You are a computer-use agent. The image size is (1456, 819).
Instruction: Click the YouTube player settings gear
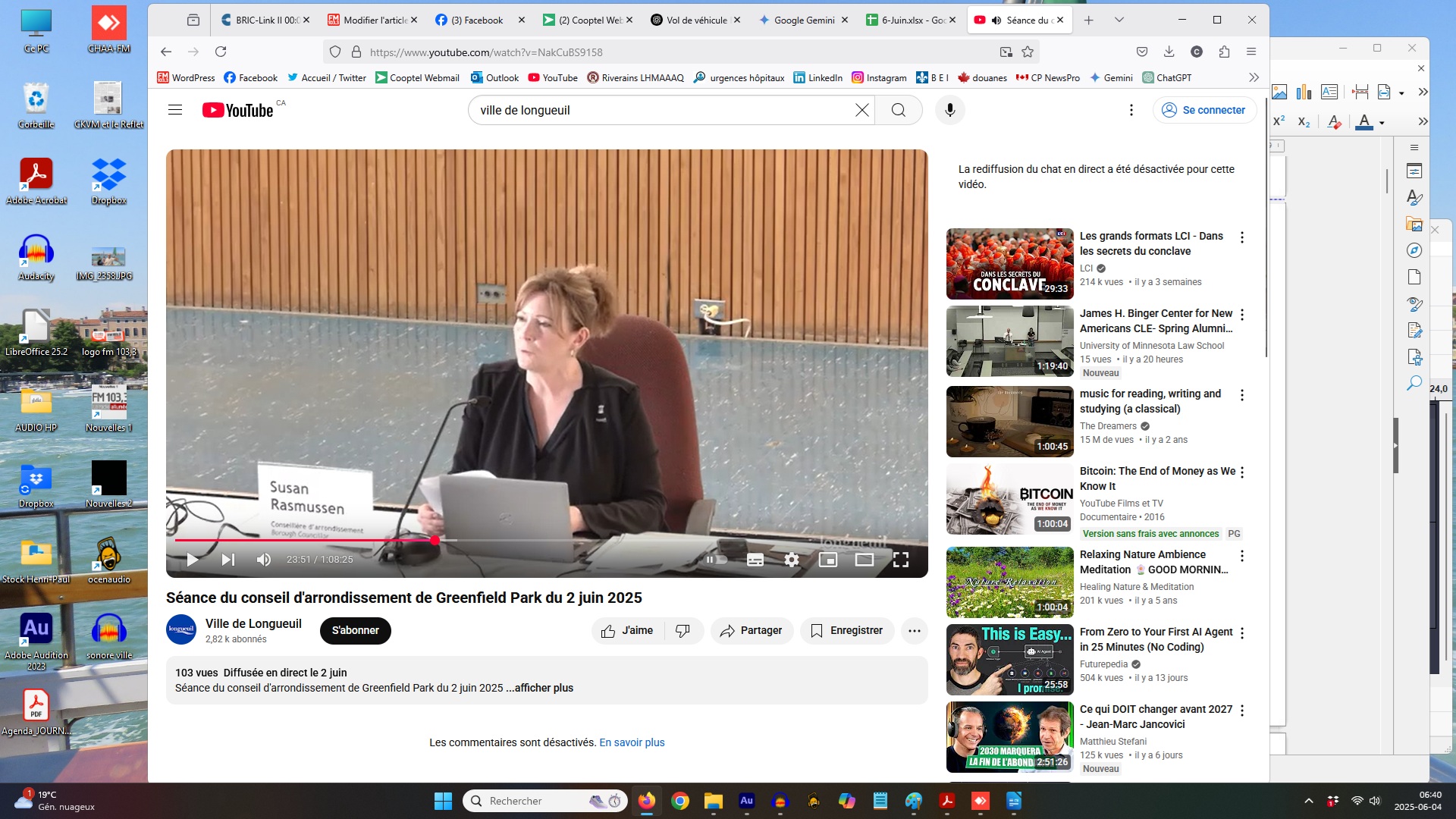click(x=791, y=560)
